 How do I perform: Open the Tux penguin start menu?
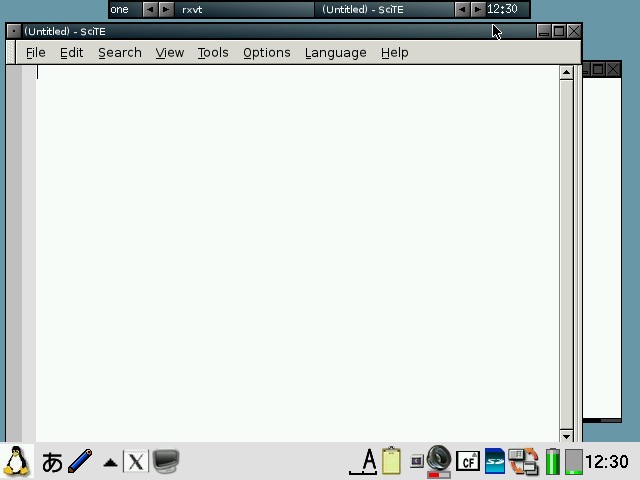click(17, 461)
